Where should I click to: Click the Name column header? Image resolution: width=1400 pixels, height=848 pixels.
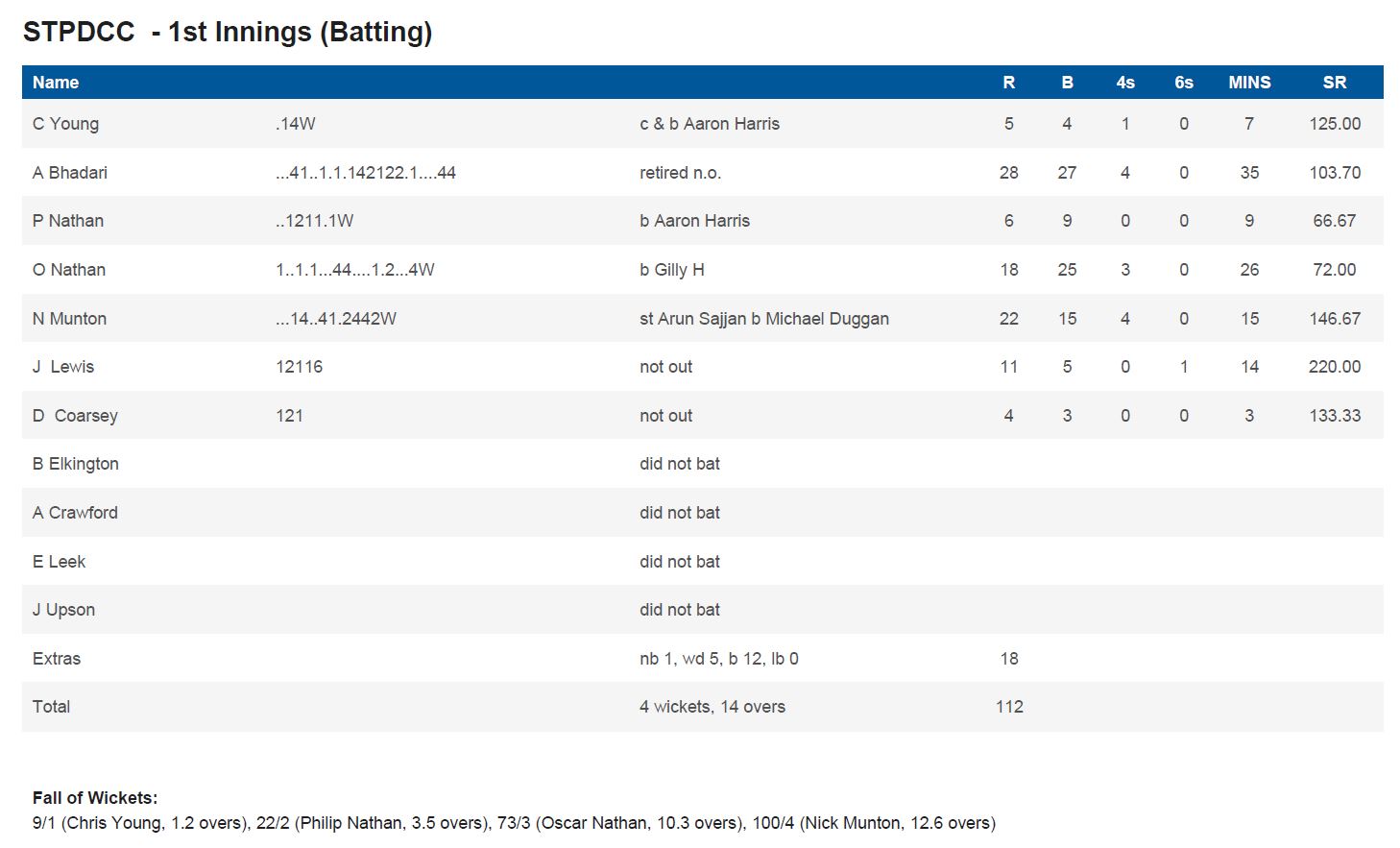[56, 83]
